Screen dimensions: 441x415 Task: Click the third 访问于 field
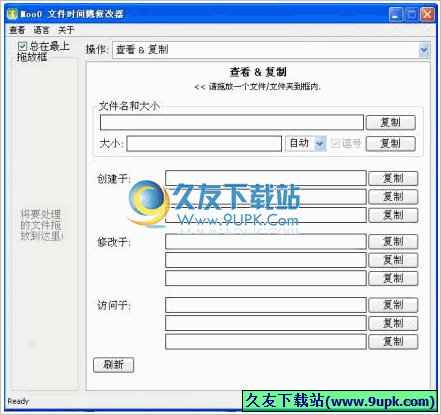pyautogui.click(x=266, y=341)
